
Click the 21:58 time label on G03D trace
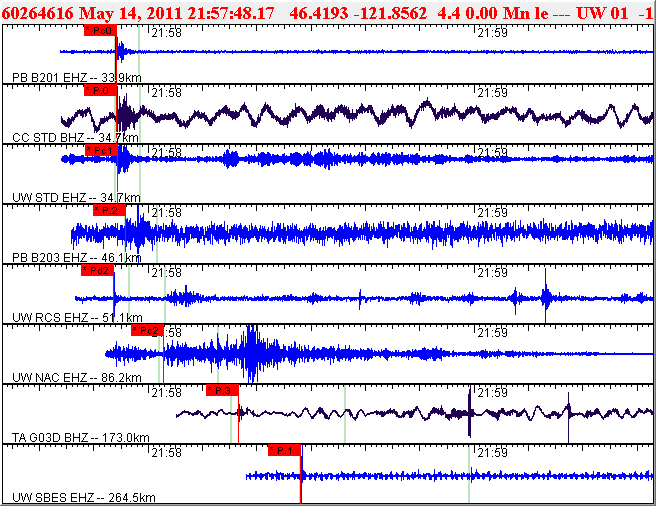click(167, 393)
